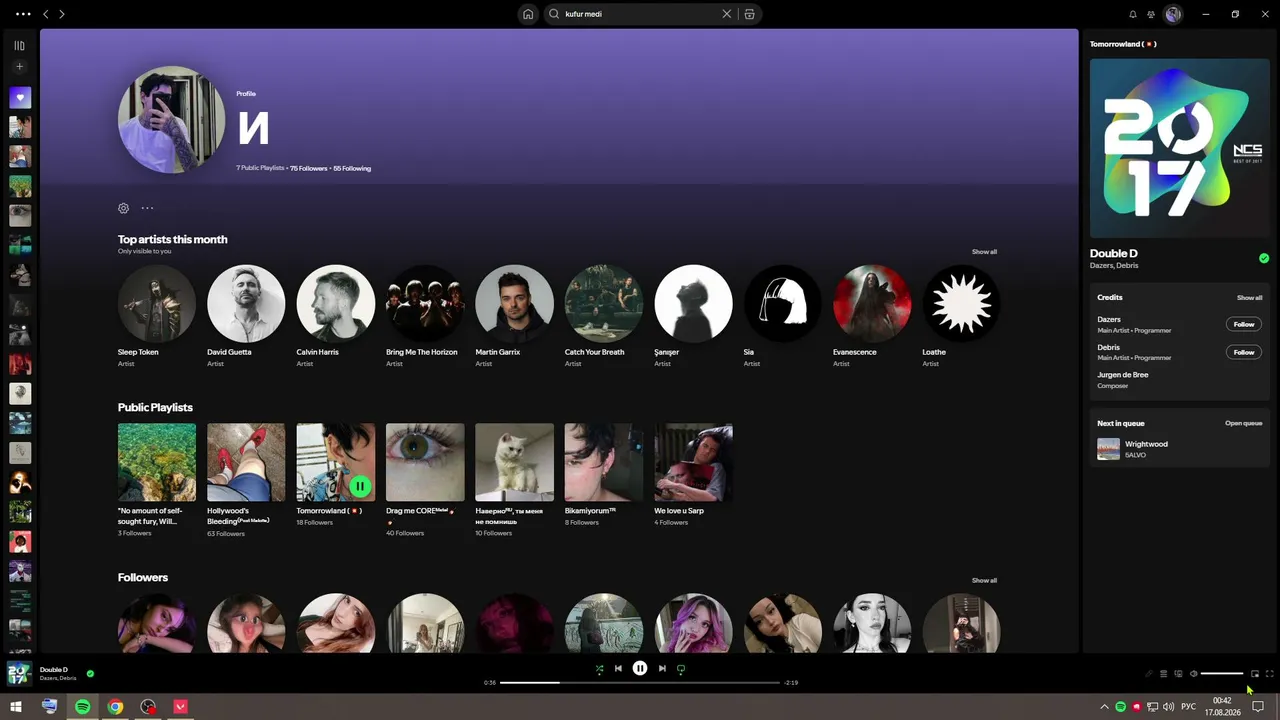Open the white cat playlist with 10 Followers
This screenshot has height=720, width=1280.
point(514,480)
